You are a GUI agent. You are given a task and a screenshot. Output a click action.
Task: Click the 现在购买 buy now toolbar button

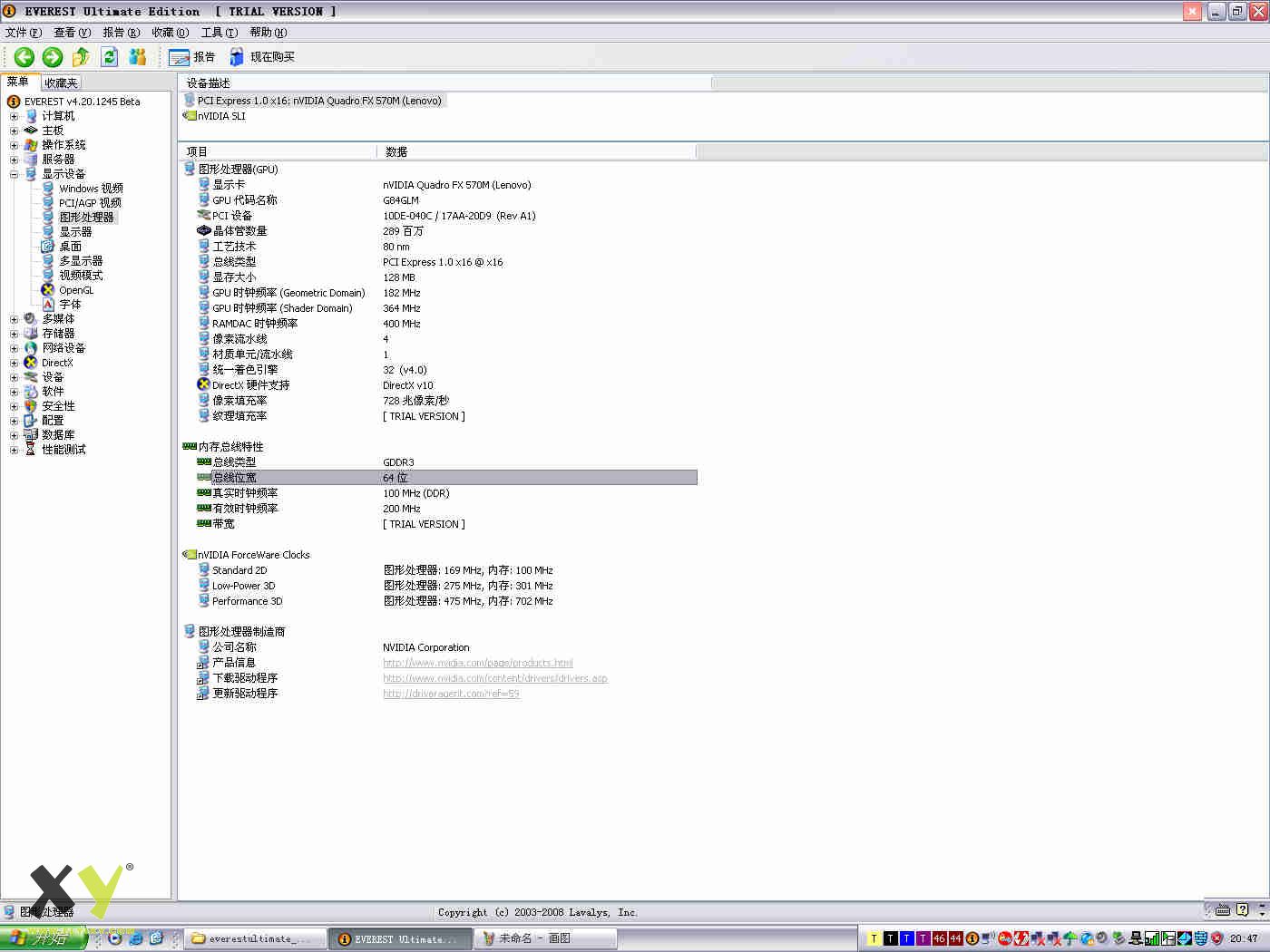[x=262, y=57]
